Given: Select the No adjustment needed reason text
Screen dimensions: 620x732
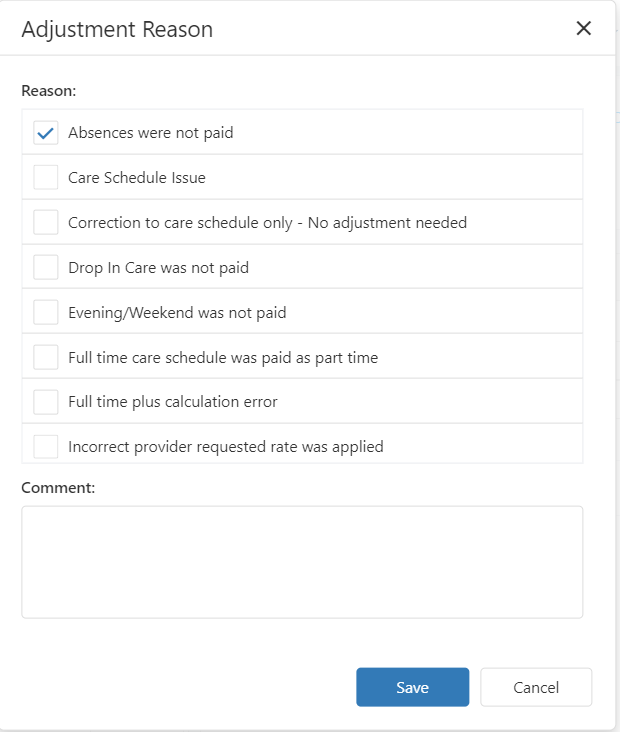Looking at the screenshot, I should [x=388, y=223].
